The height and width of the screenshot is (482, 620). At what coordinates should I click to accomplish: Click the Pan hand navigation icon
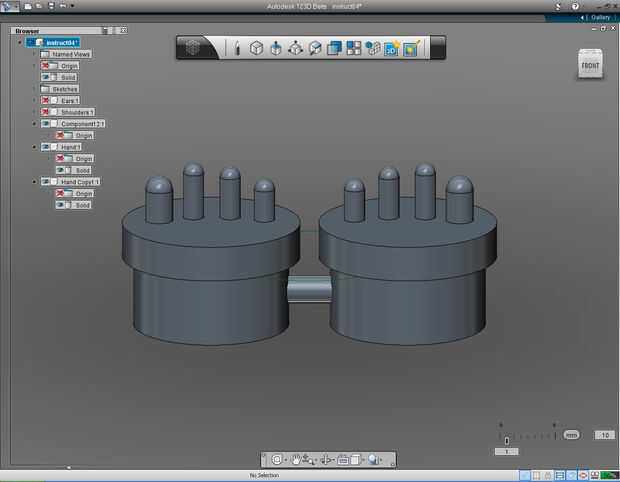point(296,459)
